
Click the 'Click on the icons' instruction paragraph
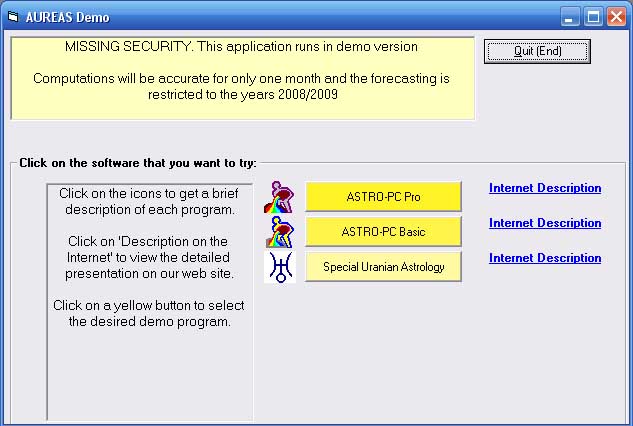coord(147,201)
